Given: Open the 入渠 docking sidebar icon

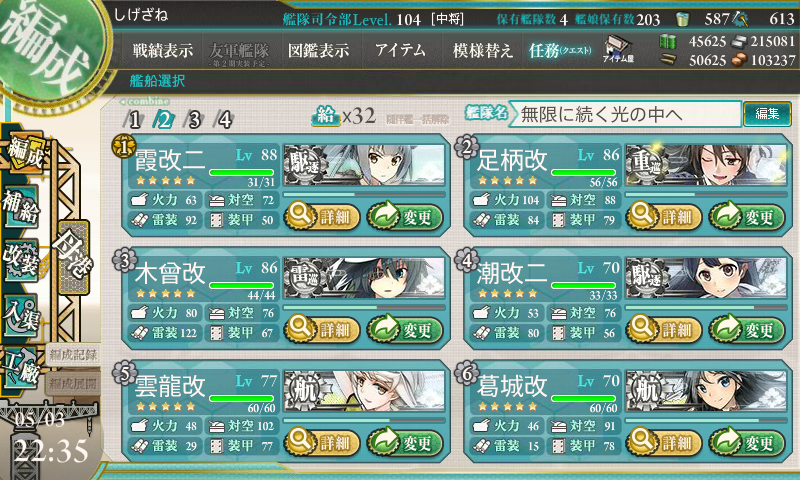Looking at the screenshot, I should click(x=20, y=315).
